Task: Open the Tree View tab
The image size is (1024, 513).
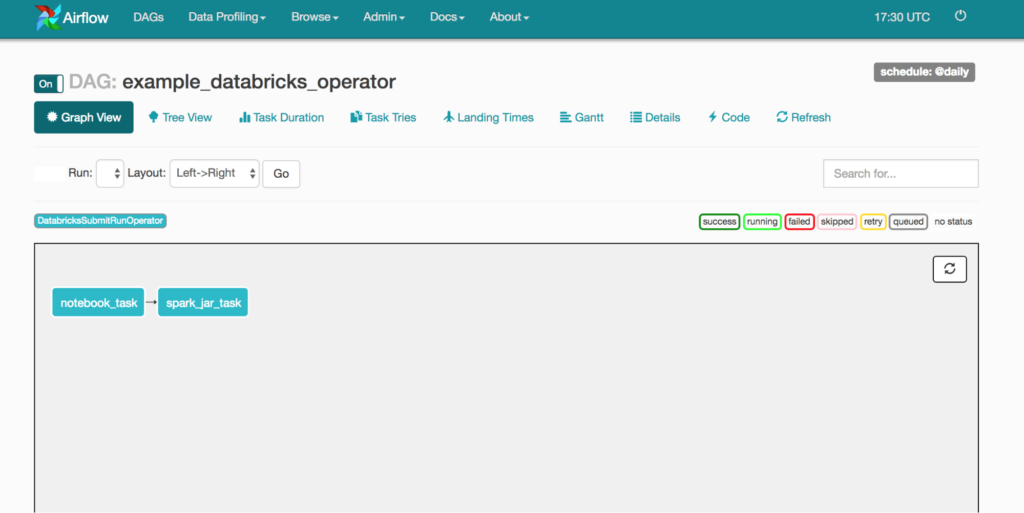Action: (x=180, y=117)
